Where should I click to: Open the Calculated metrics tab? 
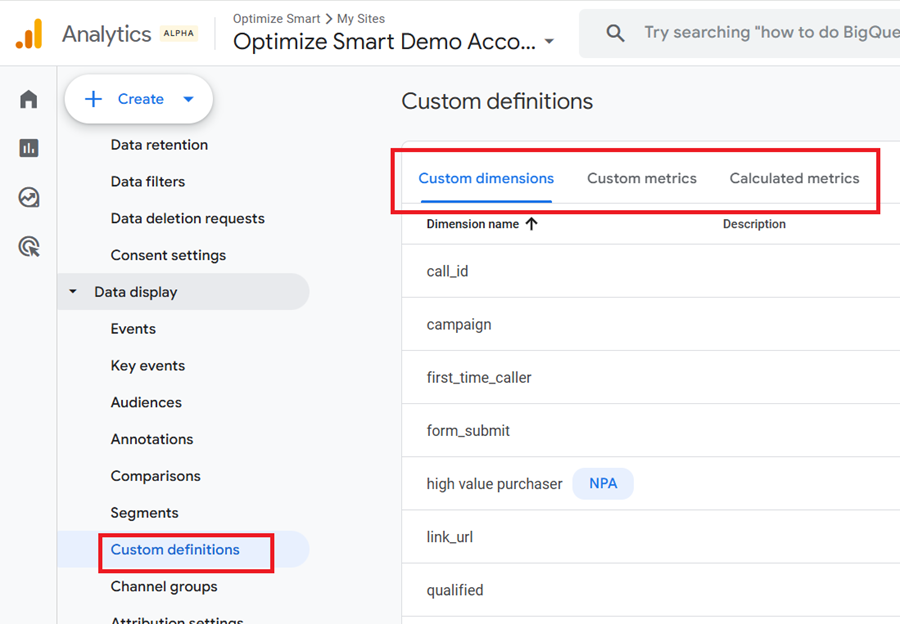pos(794,178)
